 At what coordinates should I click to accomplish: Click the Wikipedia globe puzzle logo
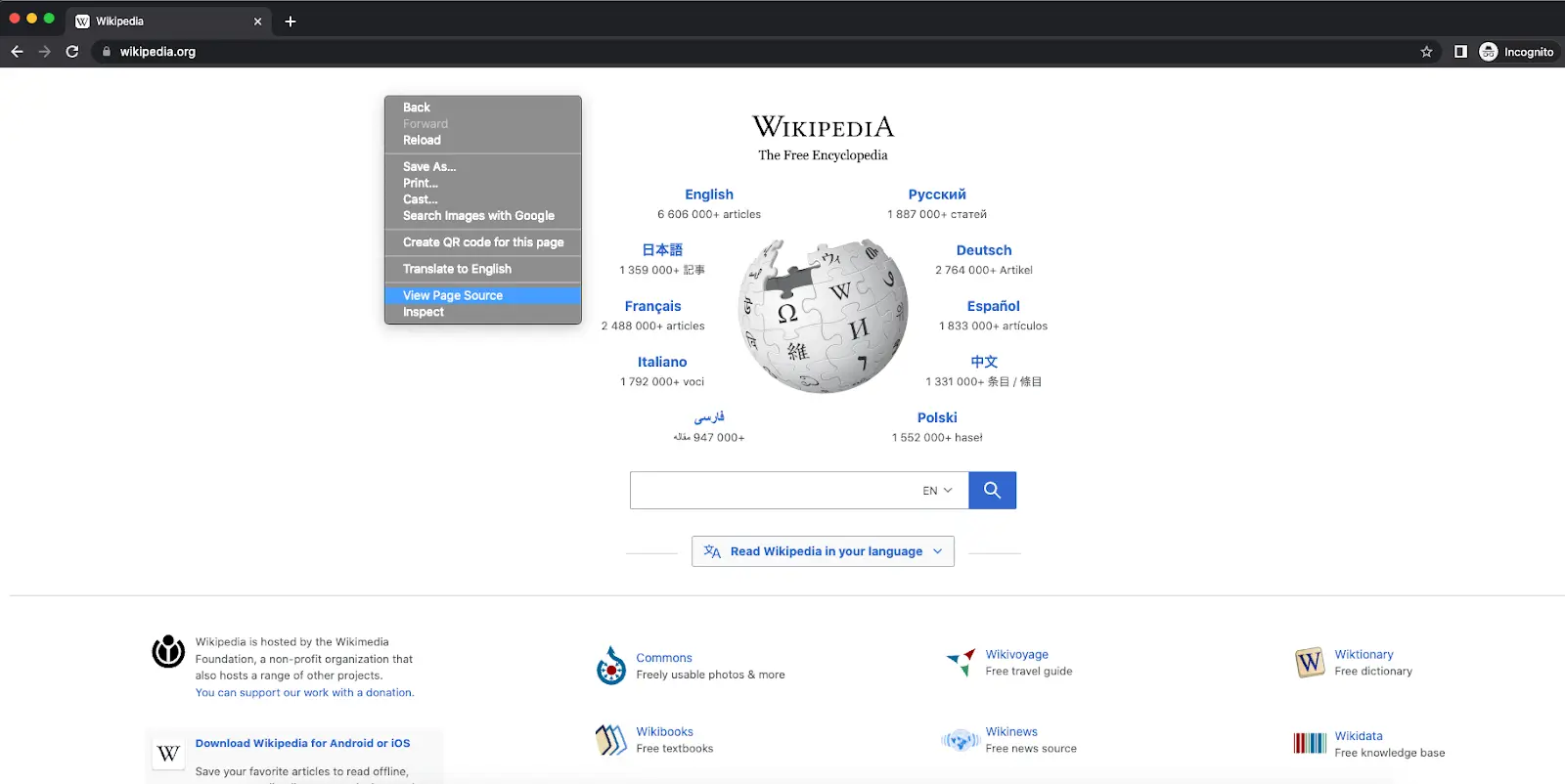(x=824, y=315)
